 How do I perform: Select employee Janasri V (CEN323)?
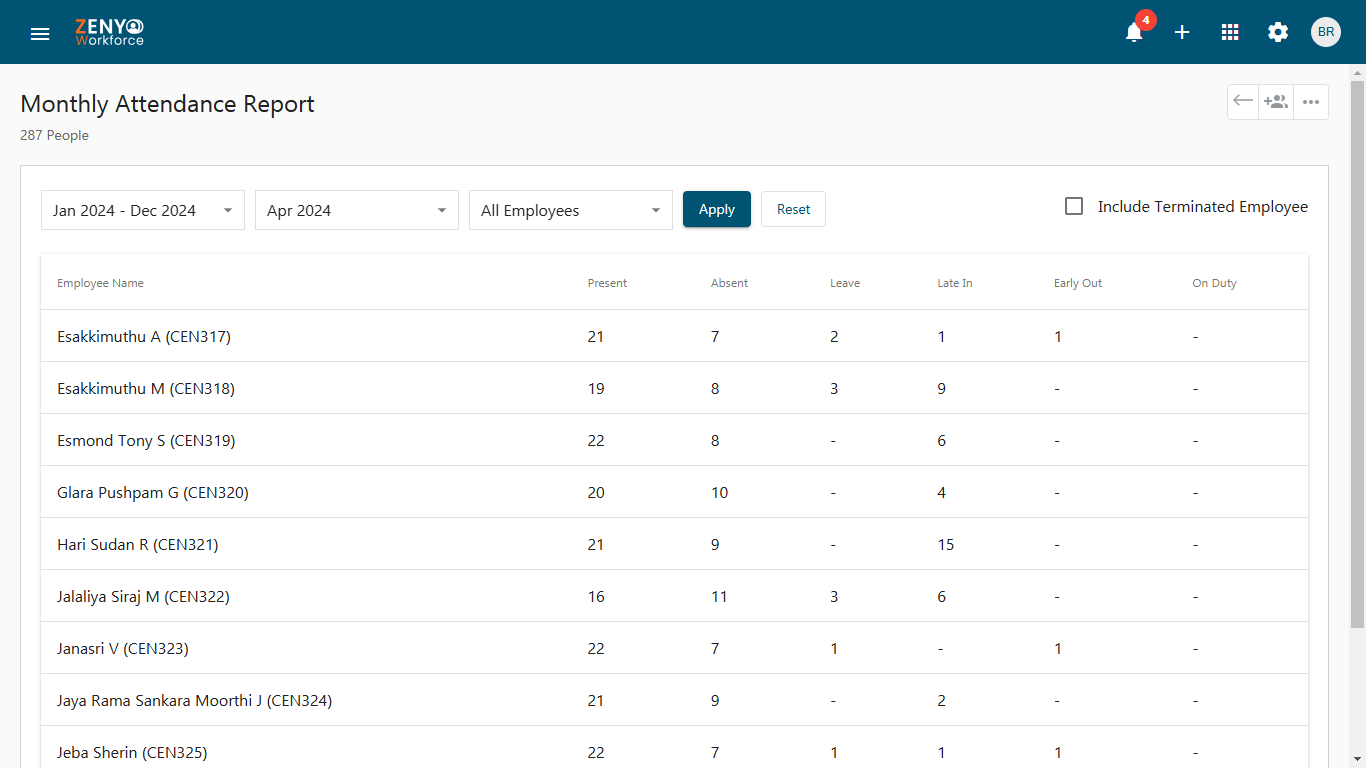123,649
